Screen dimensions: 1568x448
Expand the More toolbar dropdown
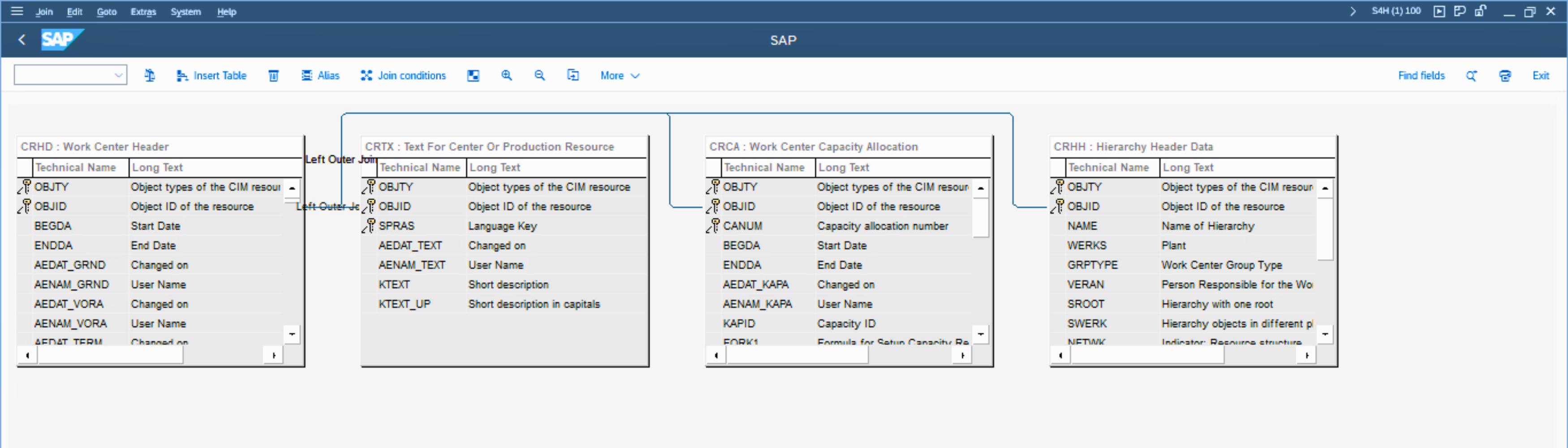(x=620, y=75)
